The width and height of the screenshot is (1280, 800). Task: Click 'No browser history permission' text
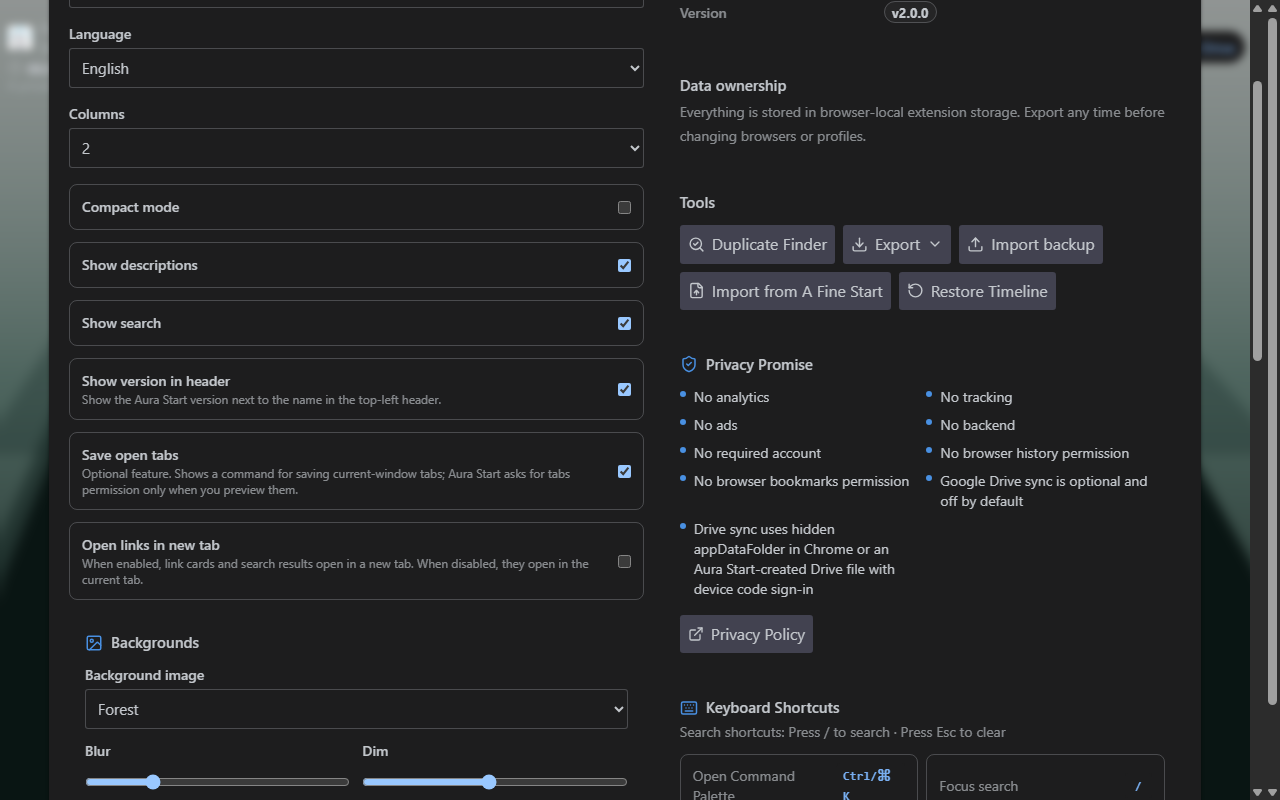click(x=1034, y=453)
